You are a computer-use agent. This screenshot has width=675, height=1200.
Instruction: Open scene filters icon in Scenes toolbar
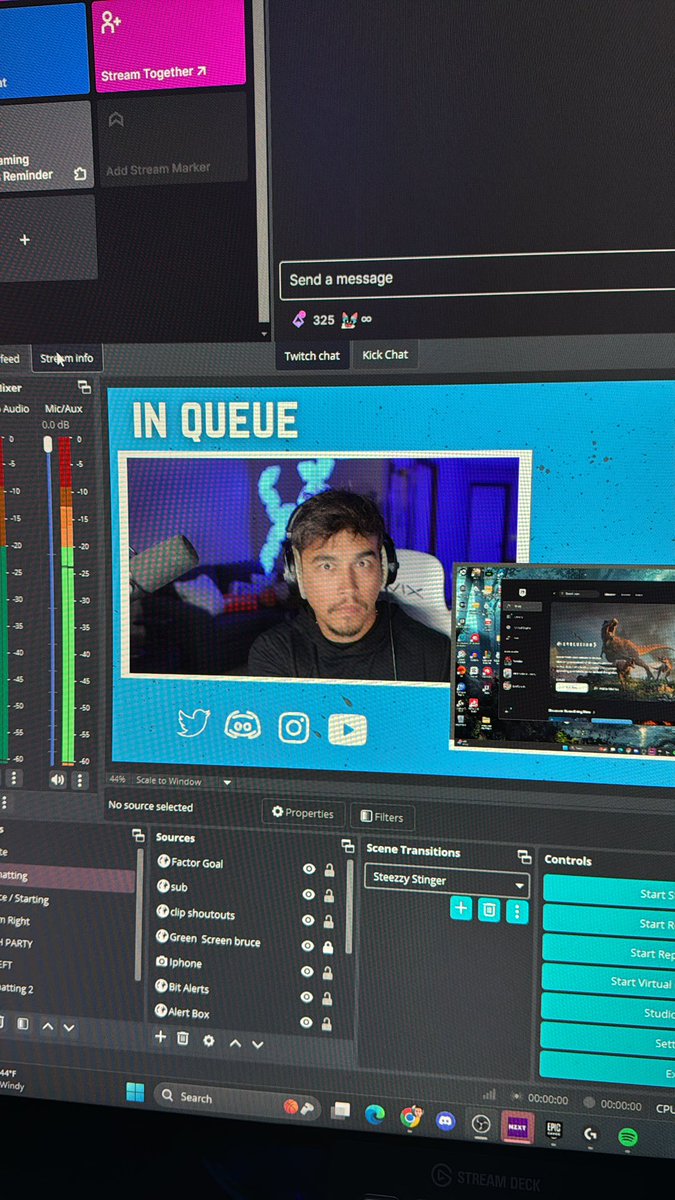[x=22, y=1024]
